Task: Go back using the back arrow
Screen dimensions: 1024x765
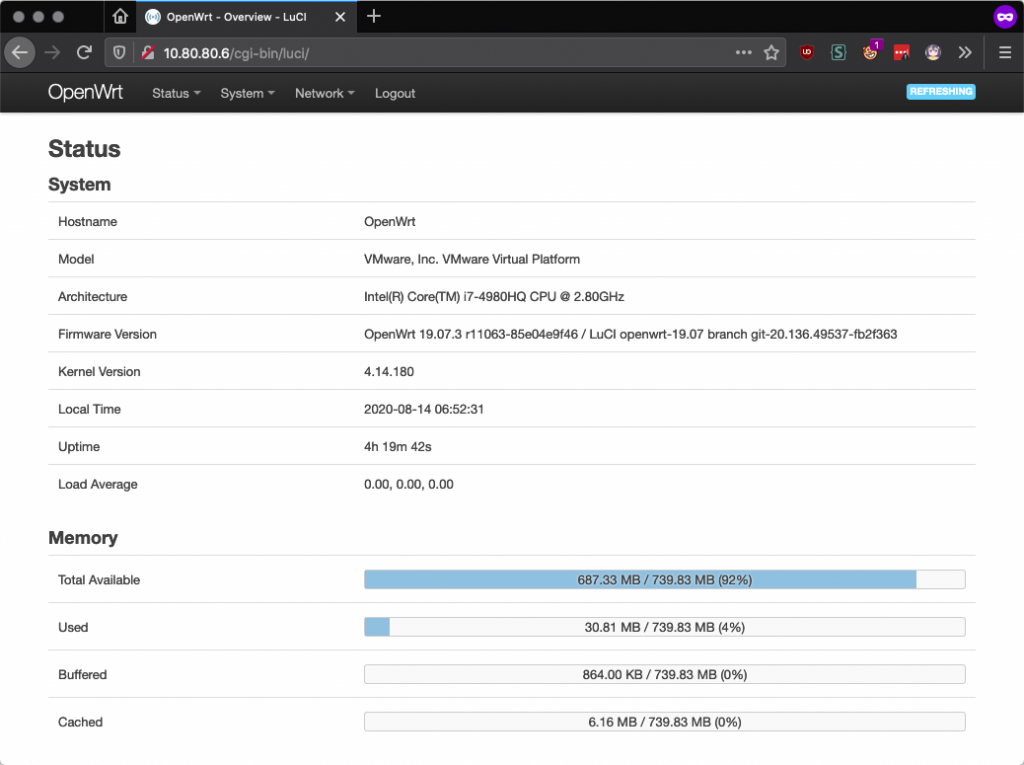Action: [20, 53]
